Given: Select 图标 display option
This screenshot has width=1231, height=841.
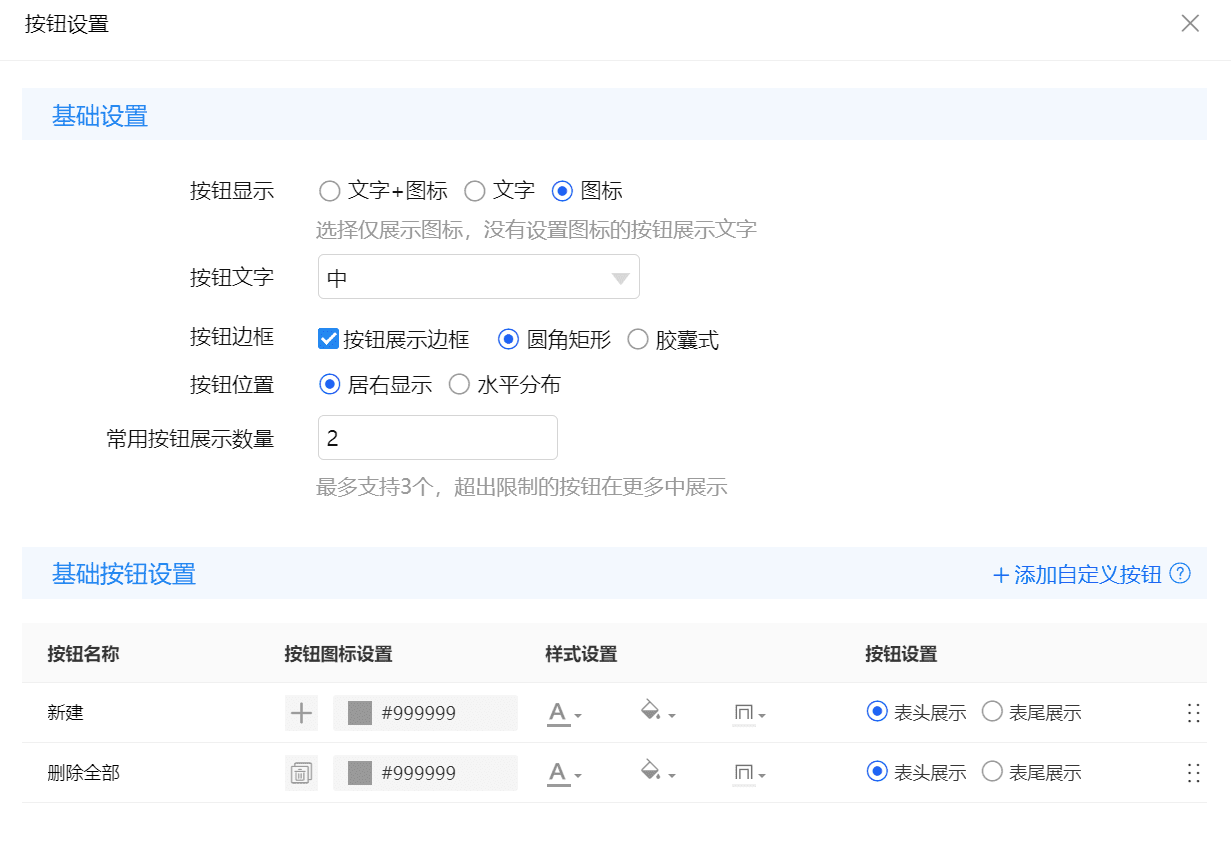Looking at the screenshot, I should coord(562,191).
